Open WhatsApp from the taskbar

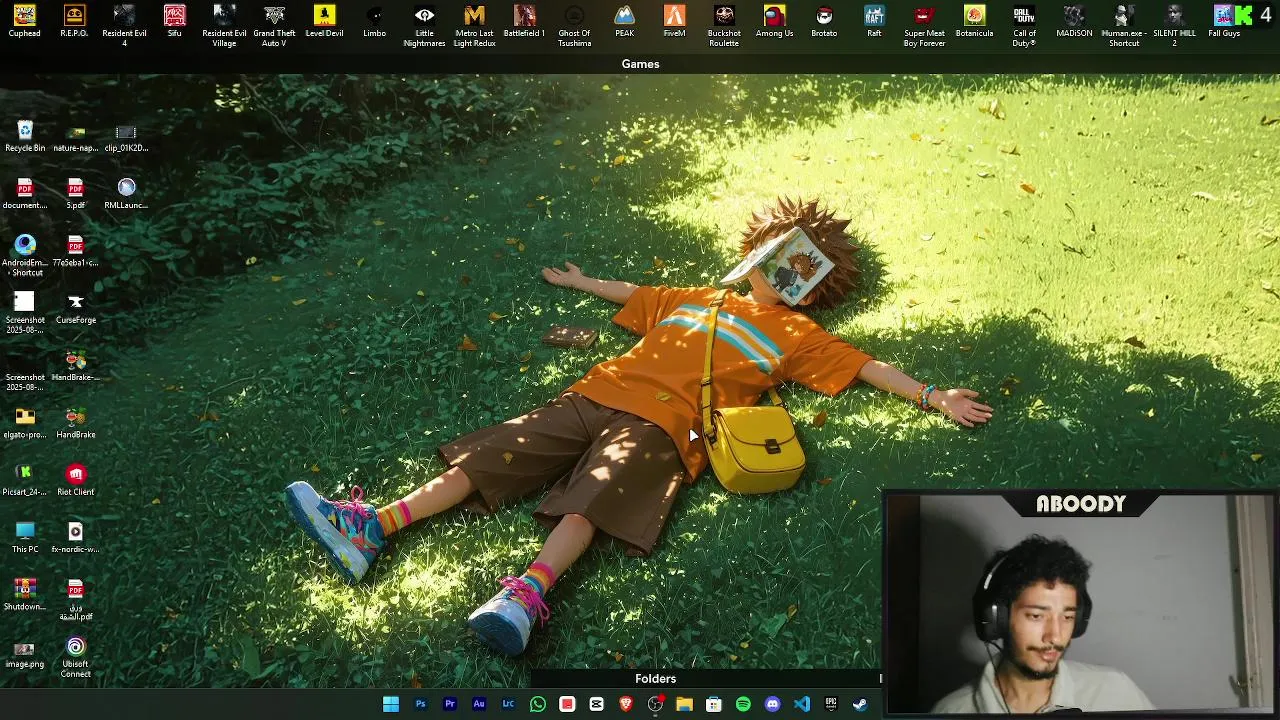[538, 704]
